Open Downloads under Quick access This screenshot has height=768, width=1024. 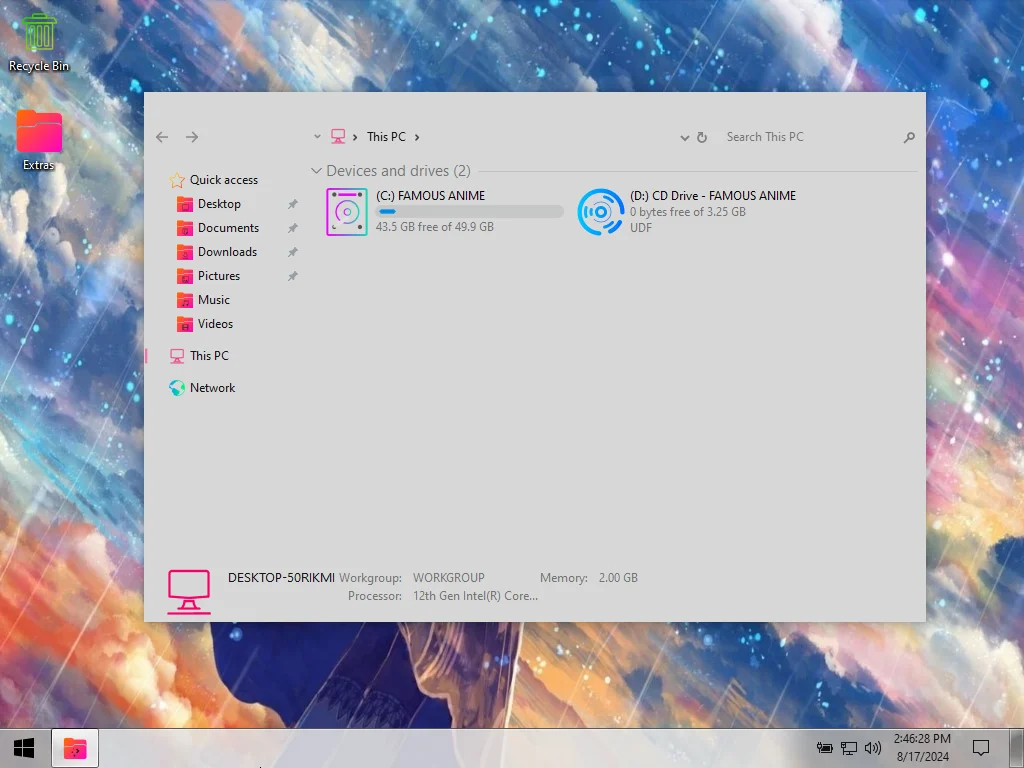pyautogui.click(x=227, y=252)
